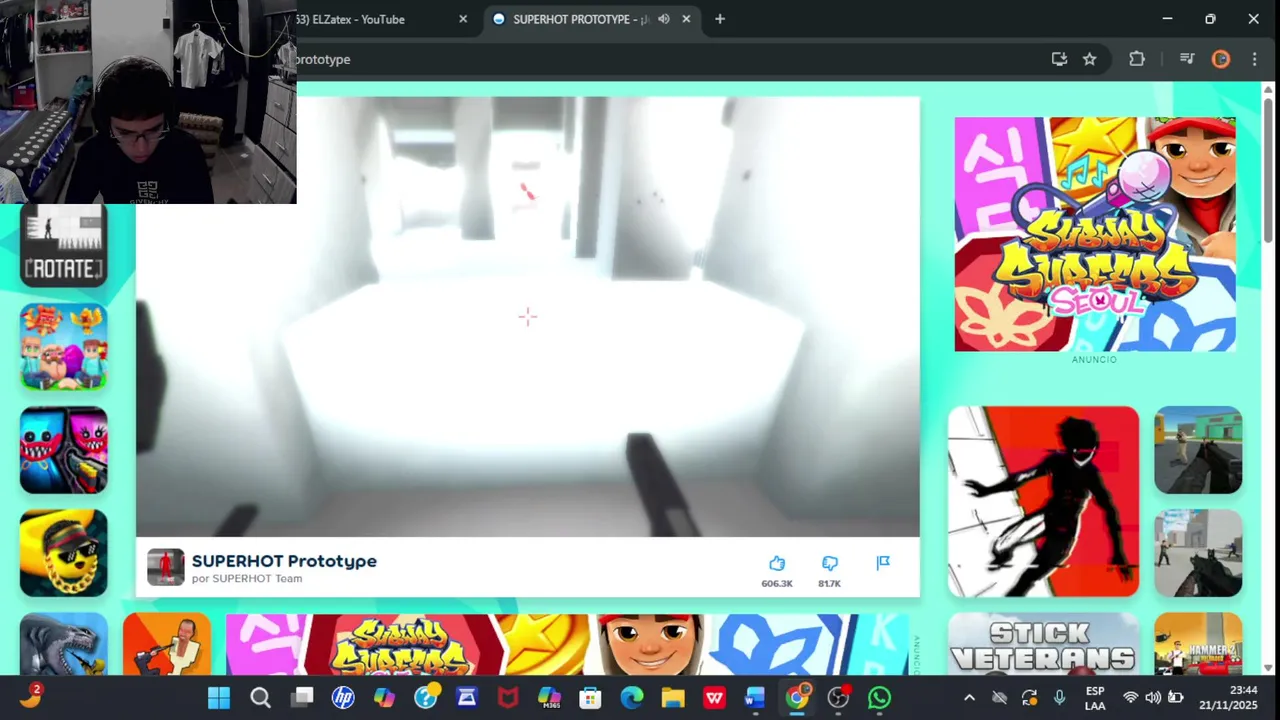Open the Subway Surfers Seoul ad
Viewport: 1280px width, 720px height.
pos(1095,234)
